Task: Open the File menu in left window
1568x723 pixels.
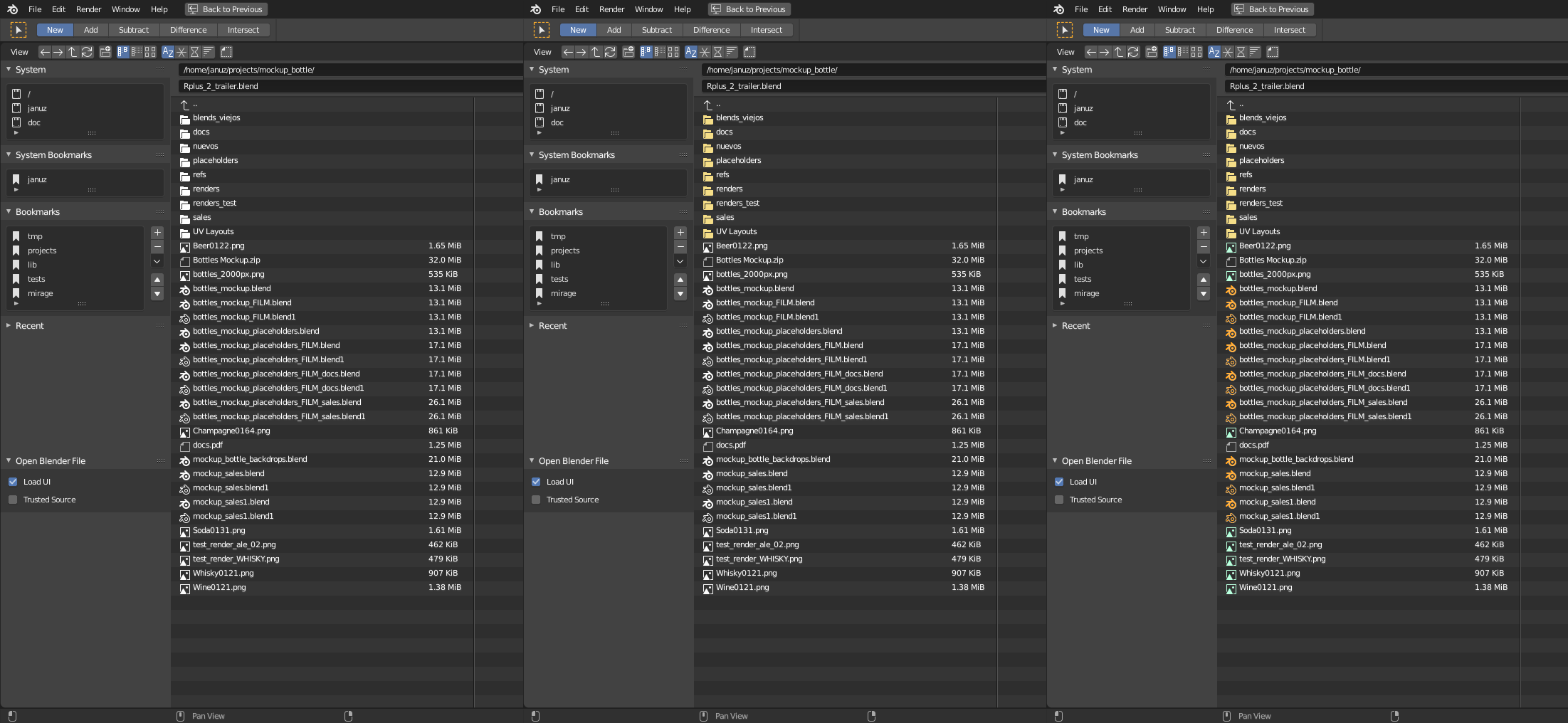Action: coord(35,9)
